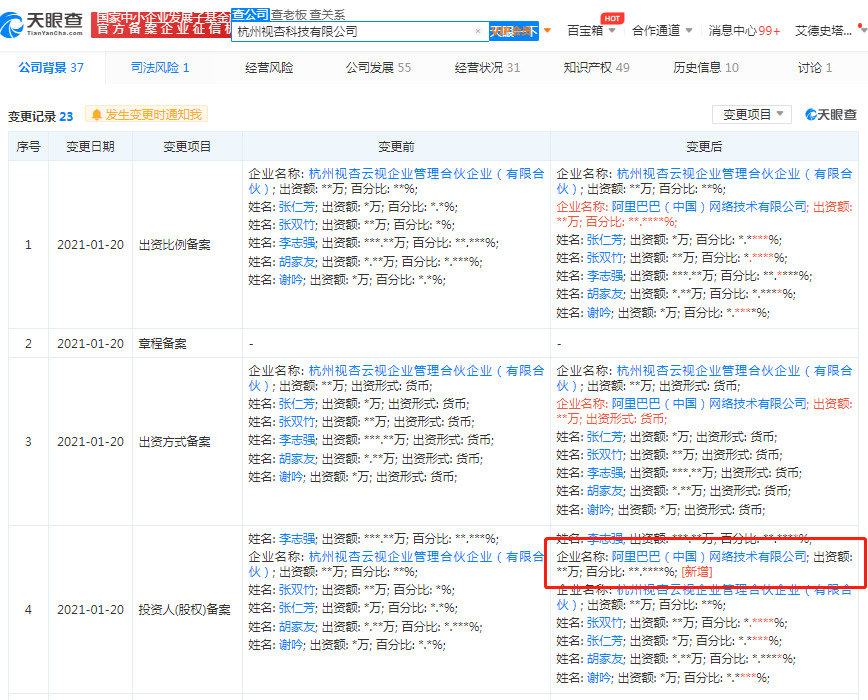Open the 艾德史塔... user account menu
The width and height of the screenshot is (868, 700).
pyautogui.click(x=823, y=31)
